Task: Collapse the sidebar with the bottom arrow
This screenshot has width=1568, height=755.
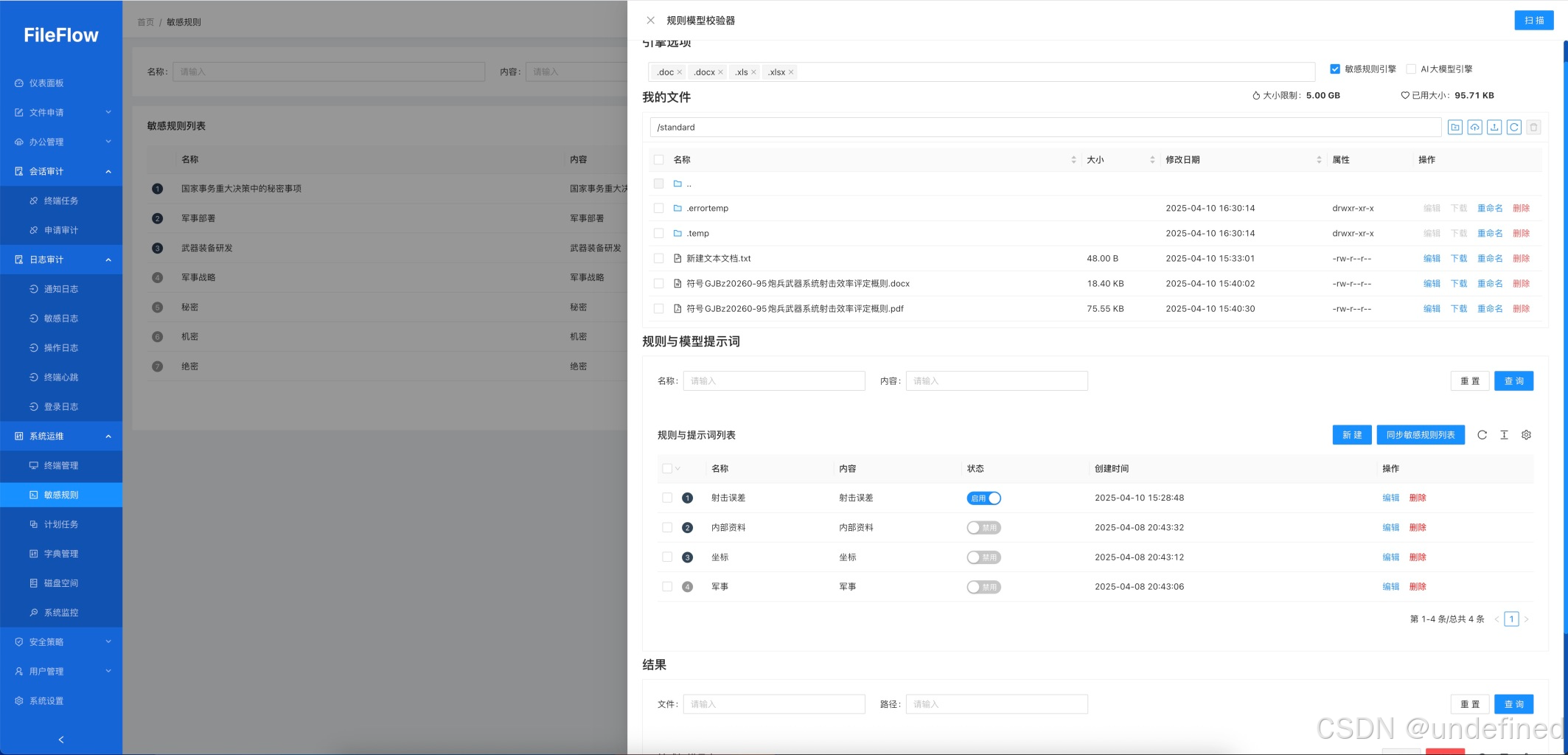Action: 61,740
